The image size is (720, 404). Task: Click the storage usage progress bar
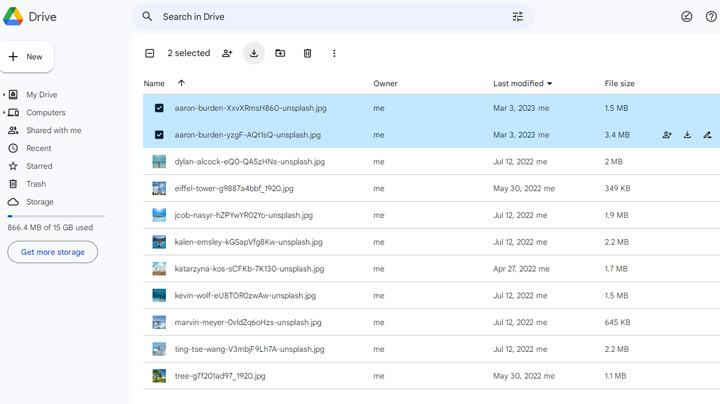(56, 216)
